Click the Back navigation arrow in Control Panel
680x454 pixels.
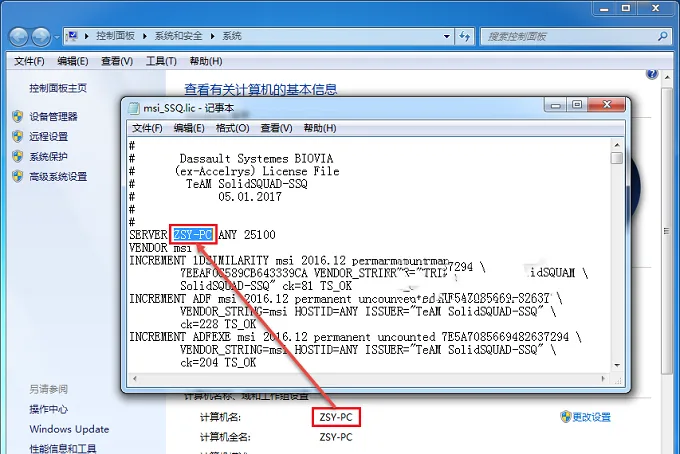(x=19, y=37)
